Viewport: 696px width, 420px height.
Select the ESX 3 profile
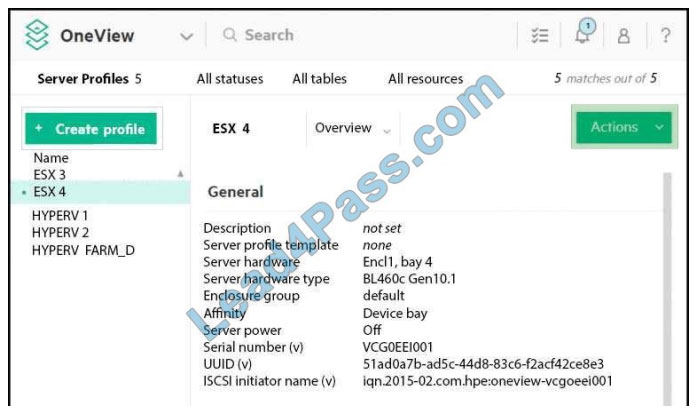tap(49, 174)
